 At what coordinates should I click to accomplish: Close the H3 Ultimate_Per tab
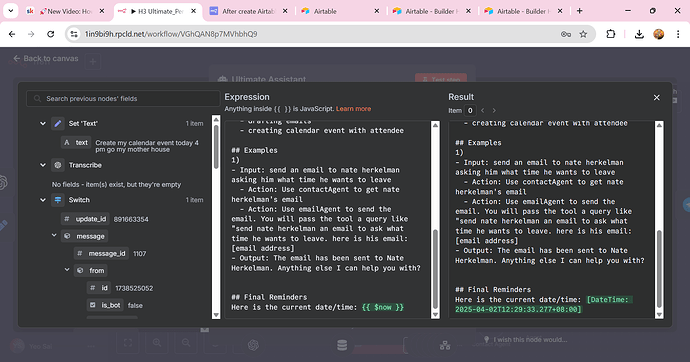pos(193,11)
